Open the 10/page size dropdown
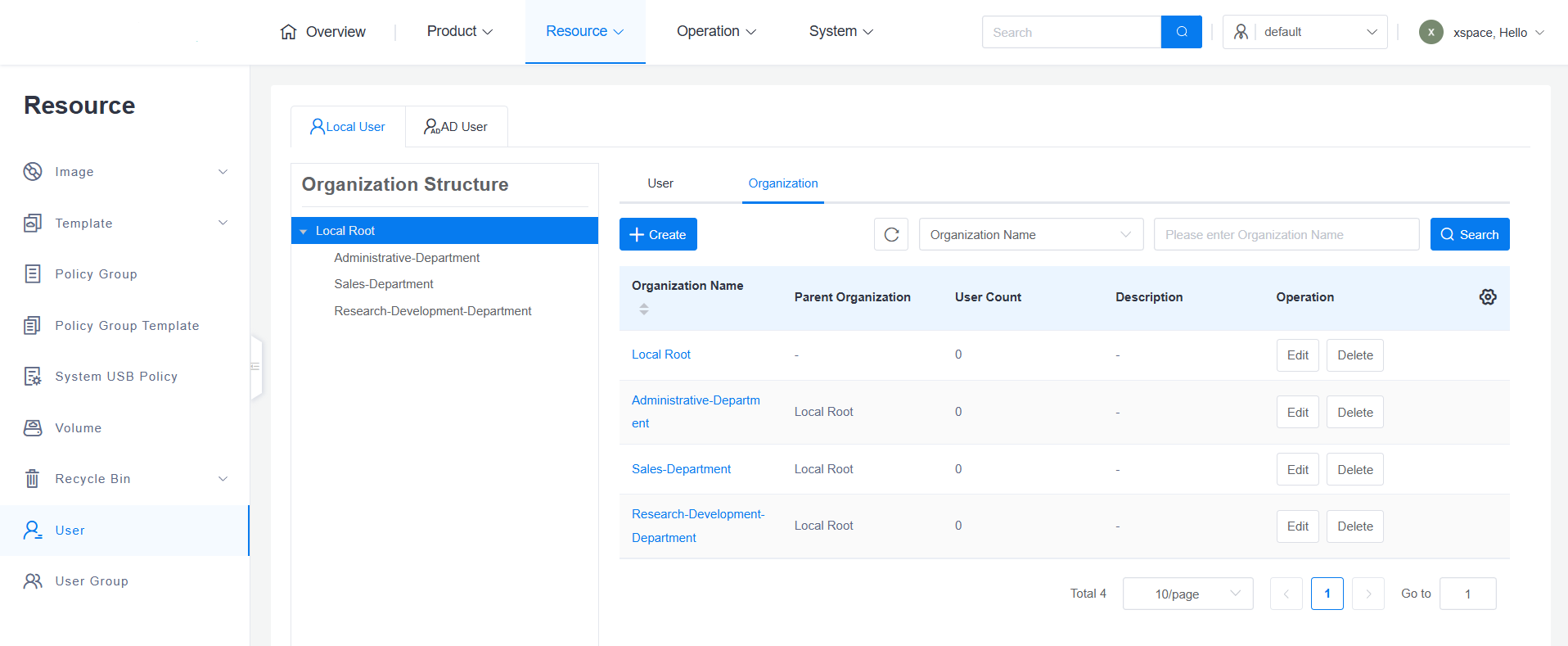This screenshot has width=1568, height=646. click(x=1187, y=594)
